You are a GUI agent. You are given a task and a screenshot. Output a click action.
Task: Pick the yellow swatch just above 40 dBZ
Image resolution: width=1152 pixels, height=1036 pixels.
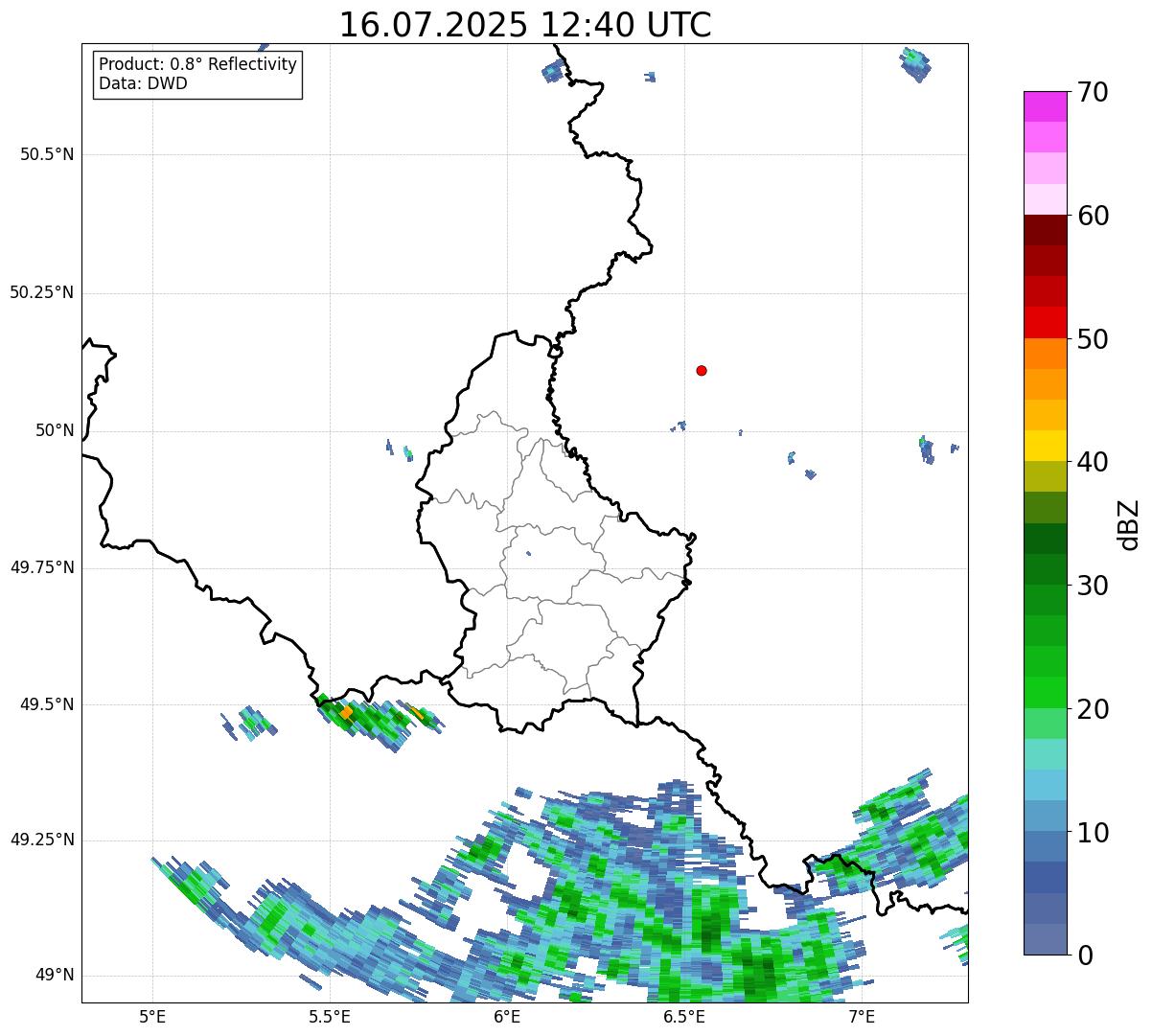[1045, 446]
